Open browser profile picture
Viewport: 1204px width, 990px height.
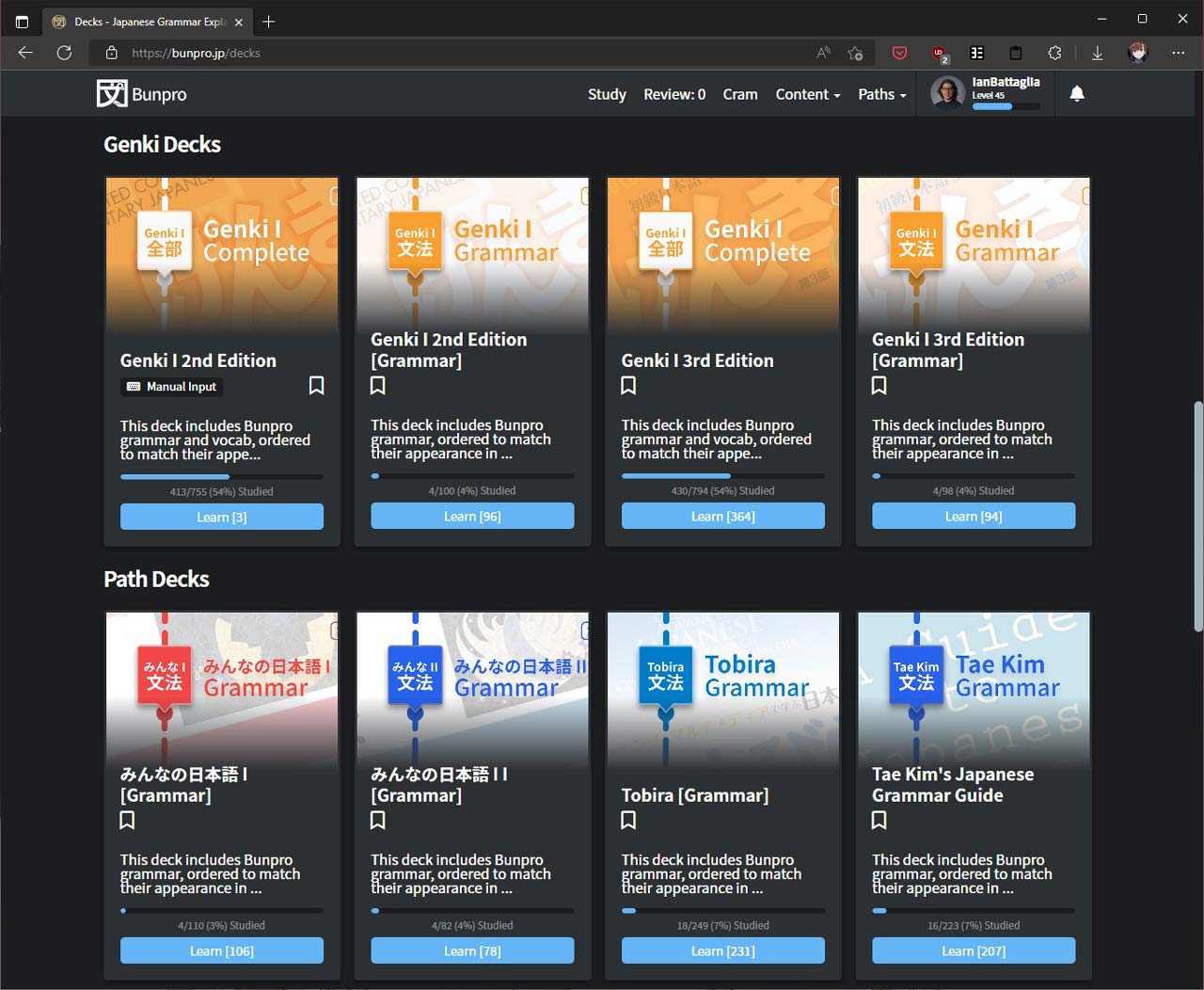(1138, 53)
